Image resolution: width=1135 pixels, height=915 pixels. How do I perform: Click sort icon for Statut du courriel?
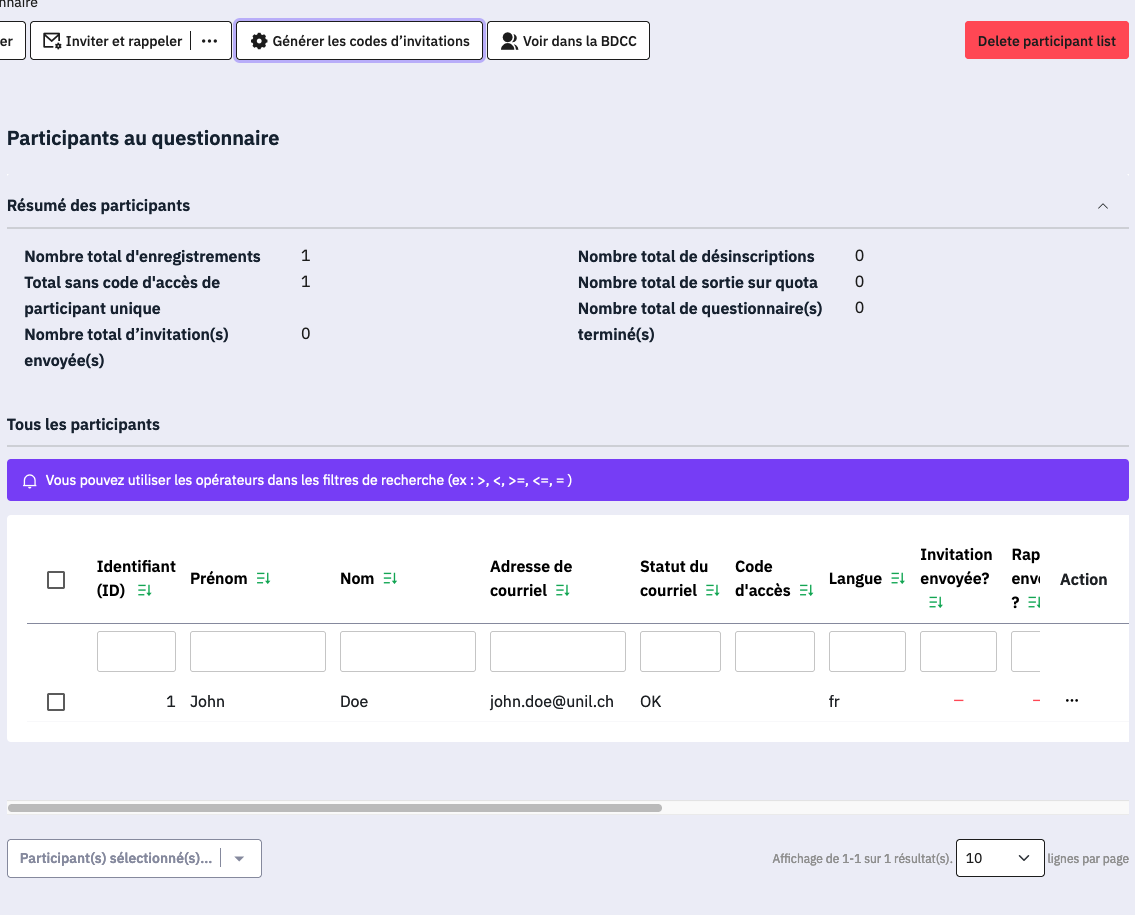pos(712,591)
